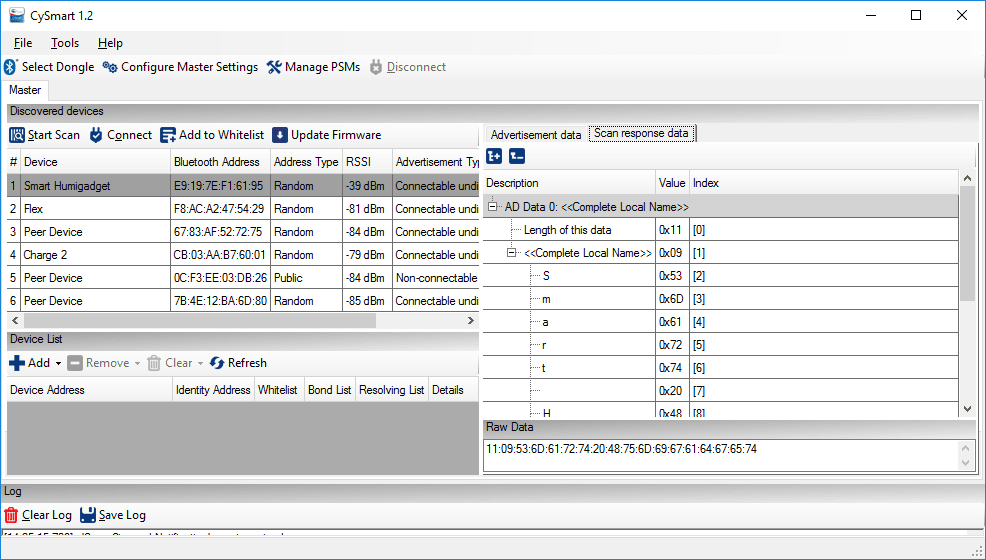
Task: Select the Flex device row
Action: (x=243, y=209)
